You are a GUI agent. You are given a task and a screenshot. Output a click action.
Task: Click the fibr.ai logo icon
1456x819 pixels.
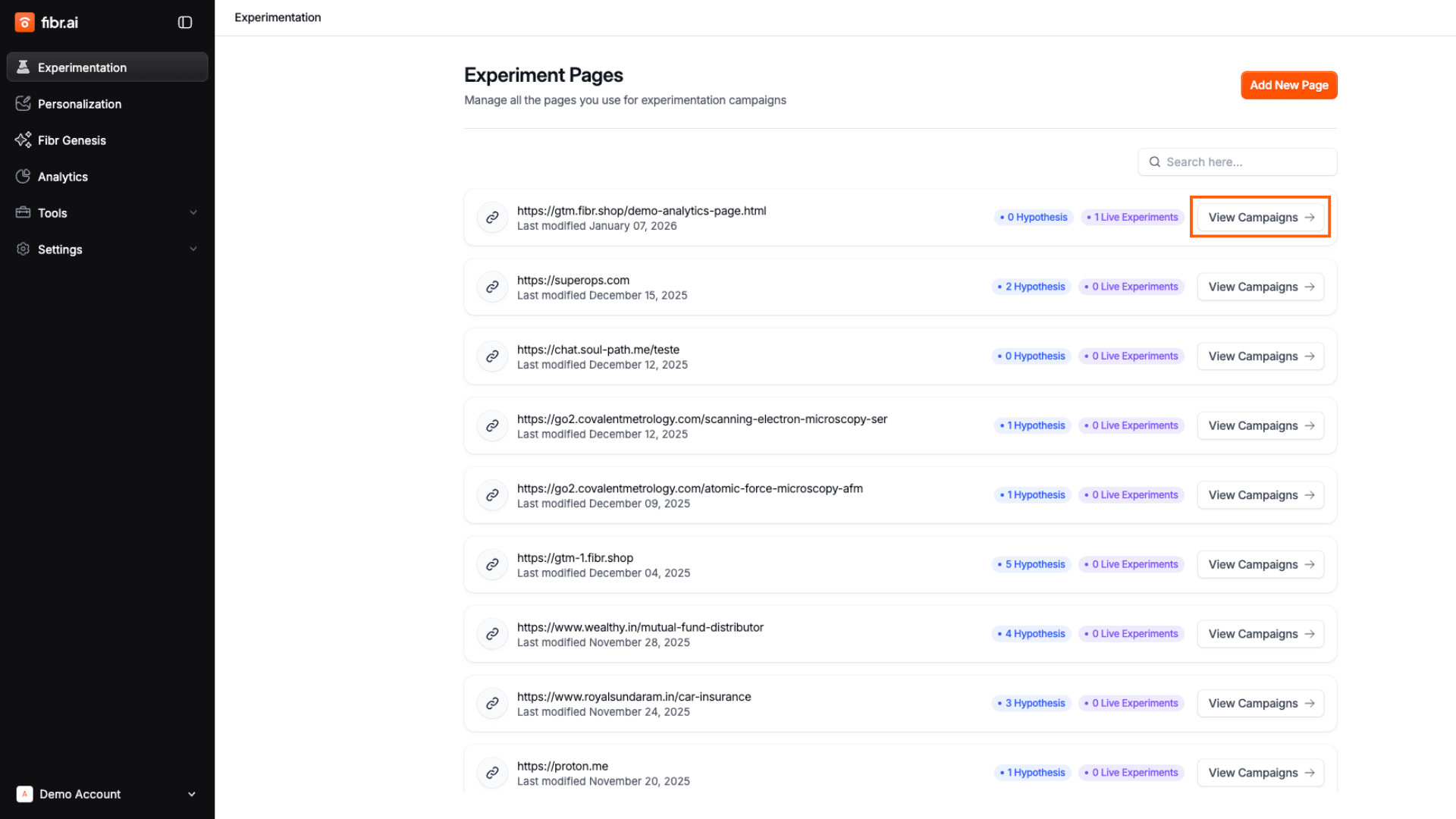pos(24,22)
